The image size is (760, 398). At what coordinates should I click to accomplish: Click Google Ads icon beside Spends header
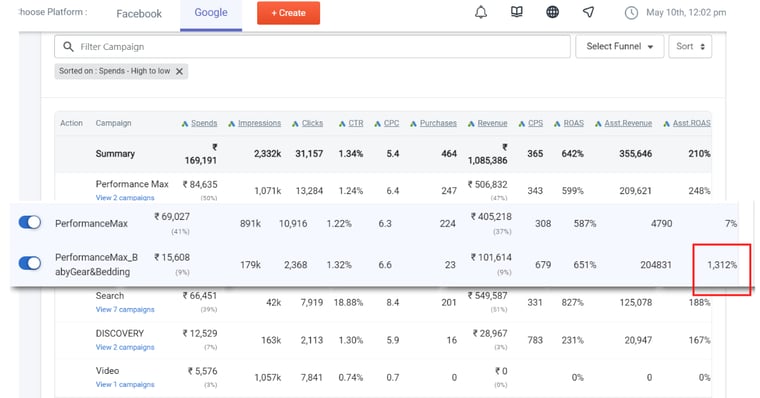[x=185, y=124]
